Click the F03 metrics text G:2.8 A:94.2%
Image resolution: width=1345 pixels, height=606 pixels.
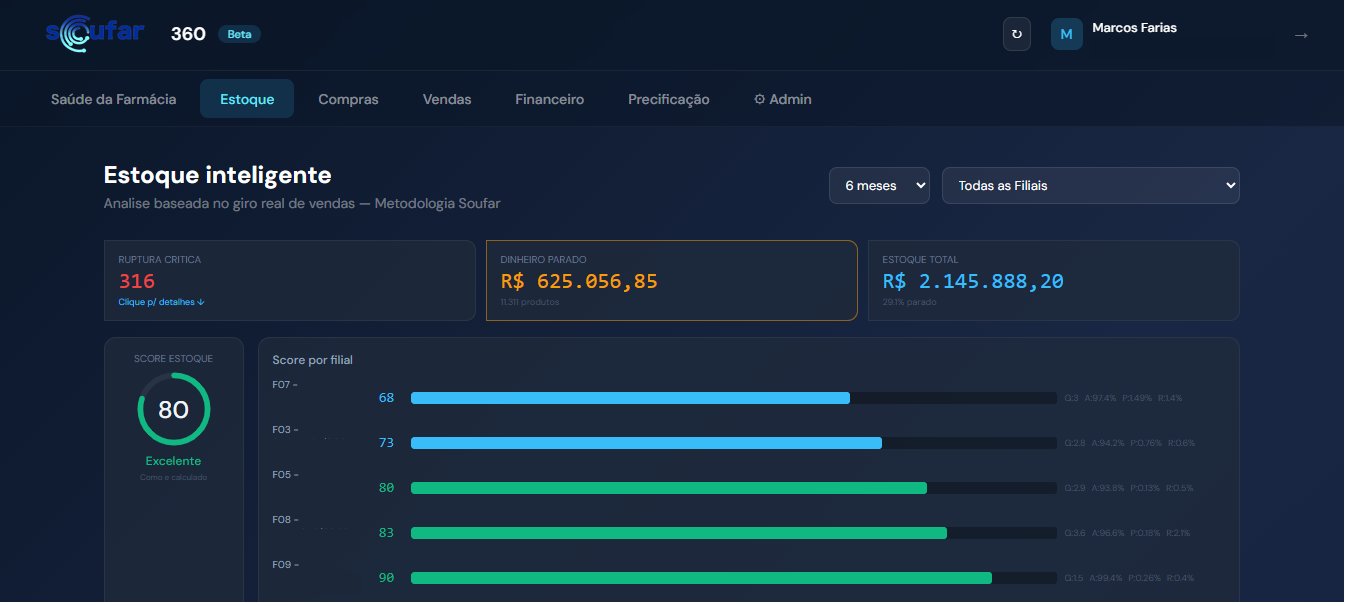pos(1130,443)
